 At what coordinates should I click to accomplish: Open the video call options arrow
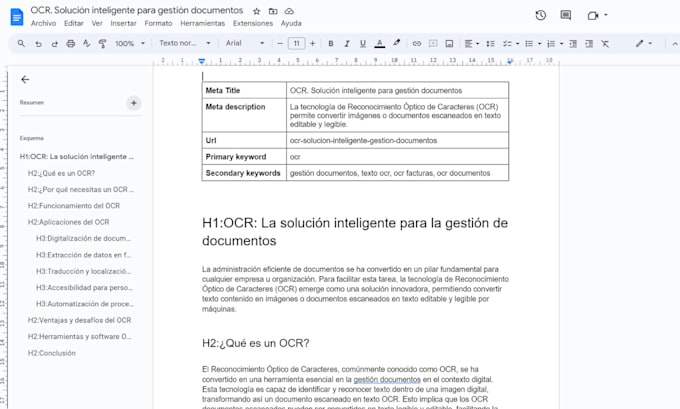[x=606, y=15]
